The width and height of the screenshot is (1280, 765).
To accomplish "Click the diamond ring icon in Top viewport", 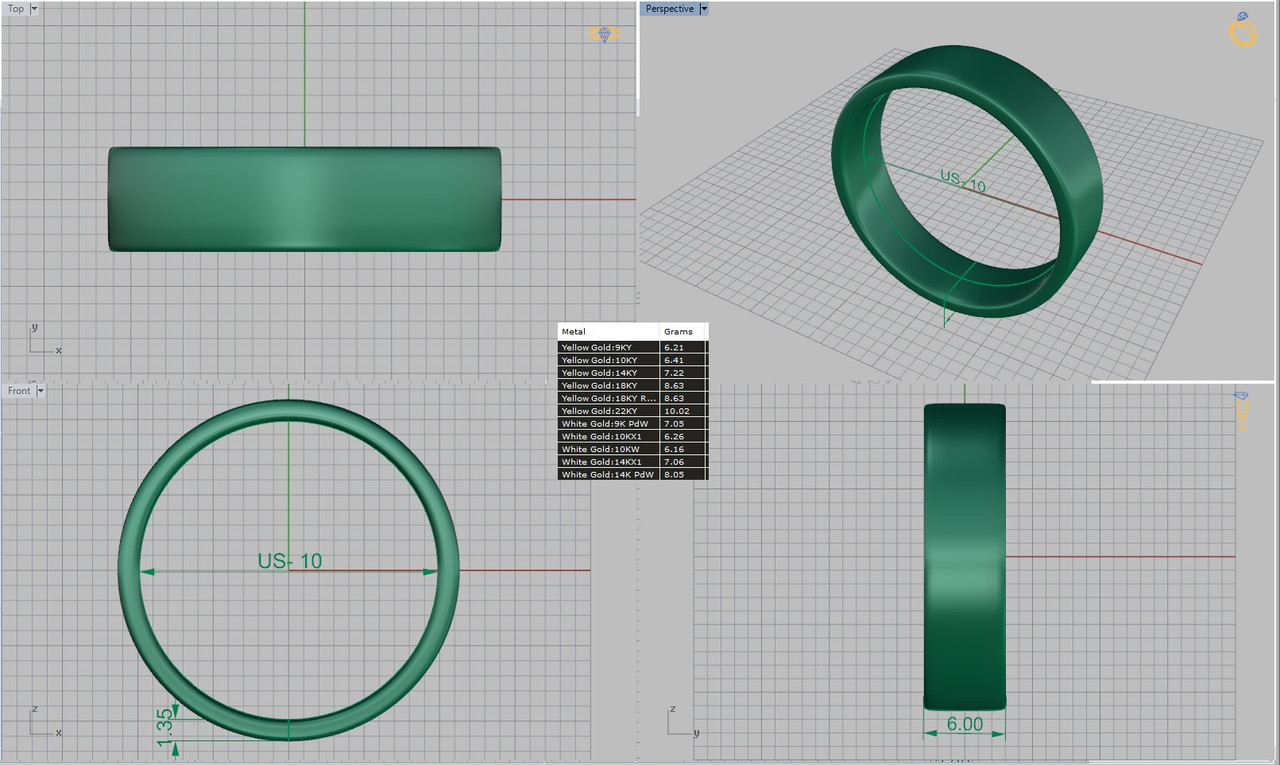I will tap(603, 35).
